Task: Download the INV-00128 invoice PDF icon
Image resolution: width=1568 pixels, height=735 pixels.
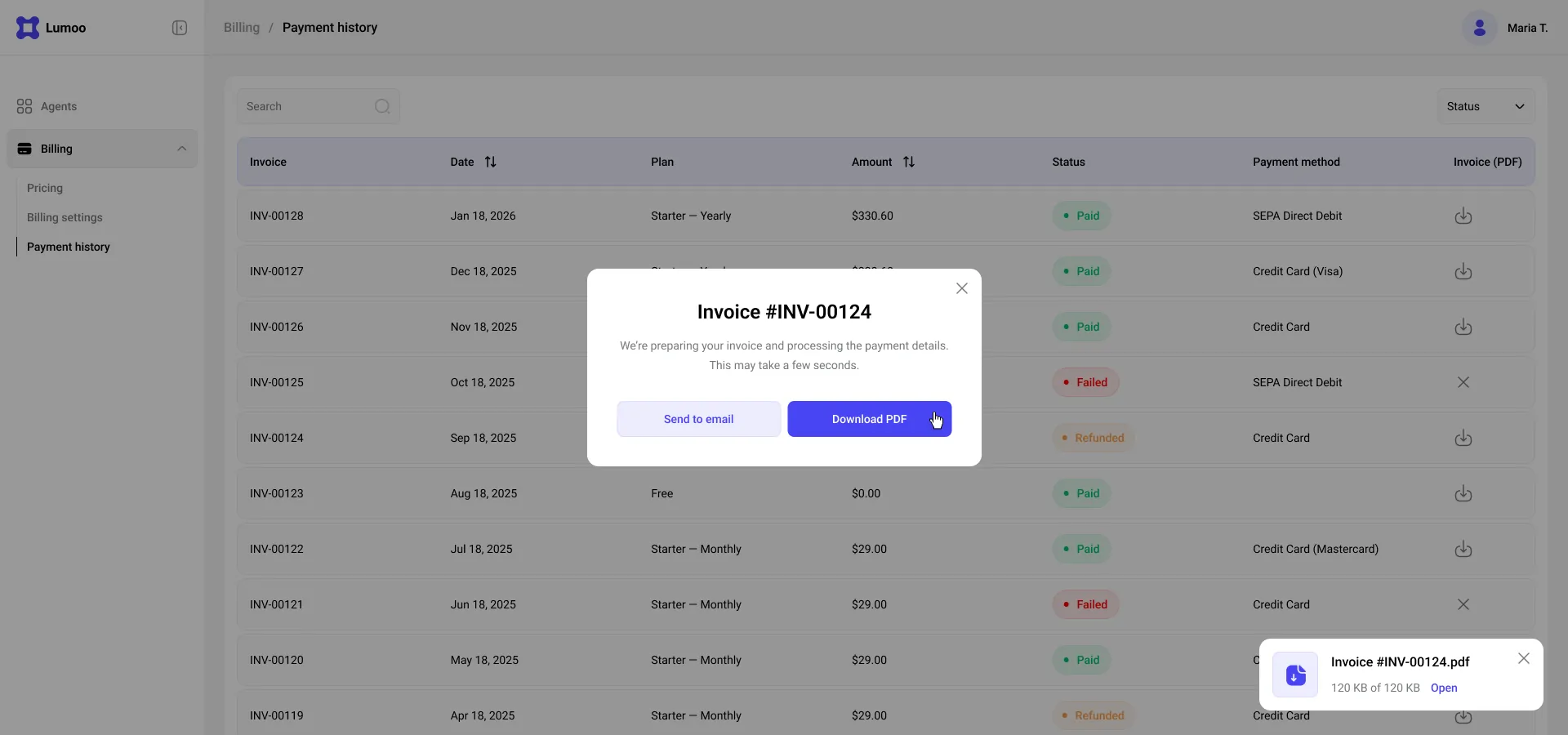Action: pos(1463,216)
